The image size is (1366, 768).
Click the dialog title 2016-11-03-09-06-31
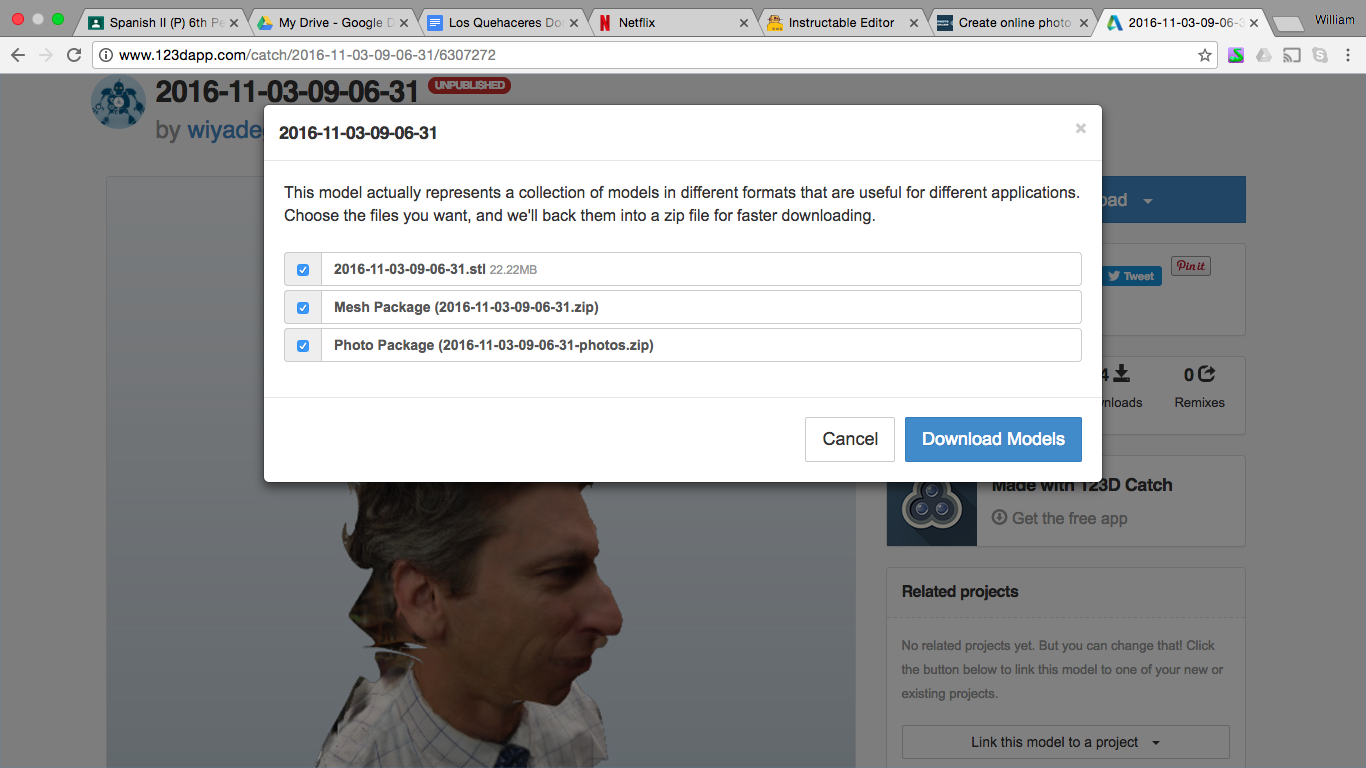tap(358, 133)
